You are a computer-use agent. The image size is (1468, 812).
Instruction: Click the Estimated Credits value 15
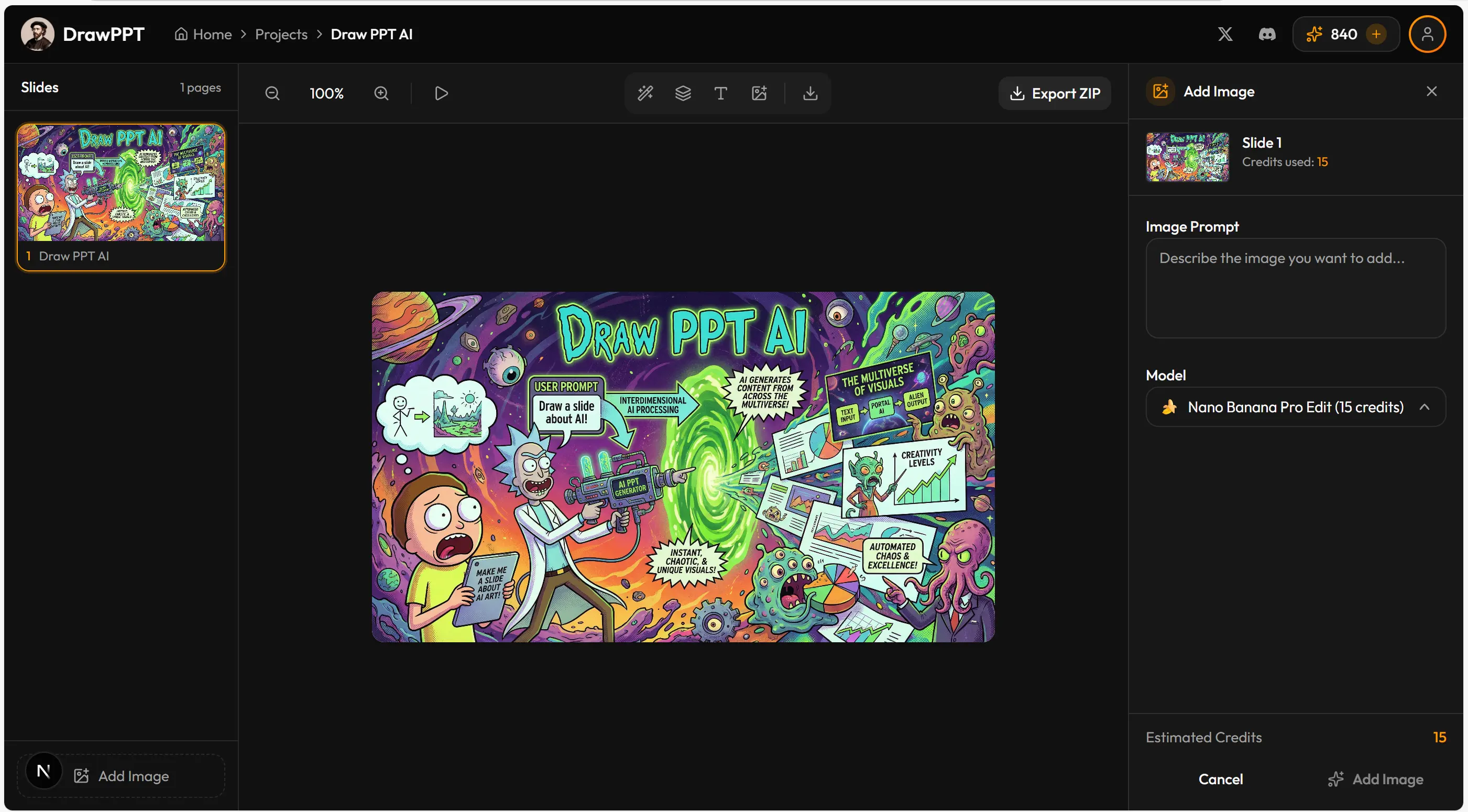click(1439, 738)
